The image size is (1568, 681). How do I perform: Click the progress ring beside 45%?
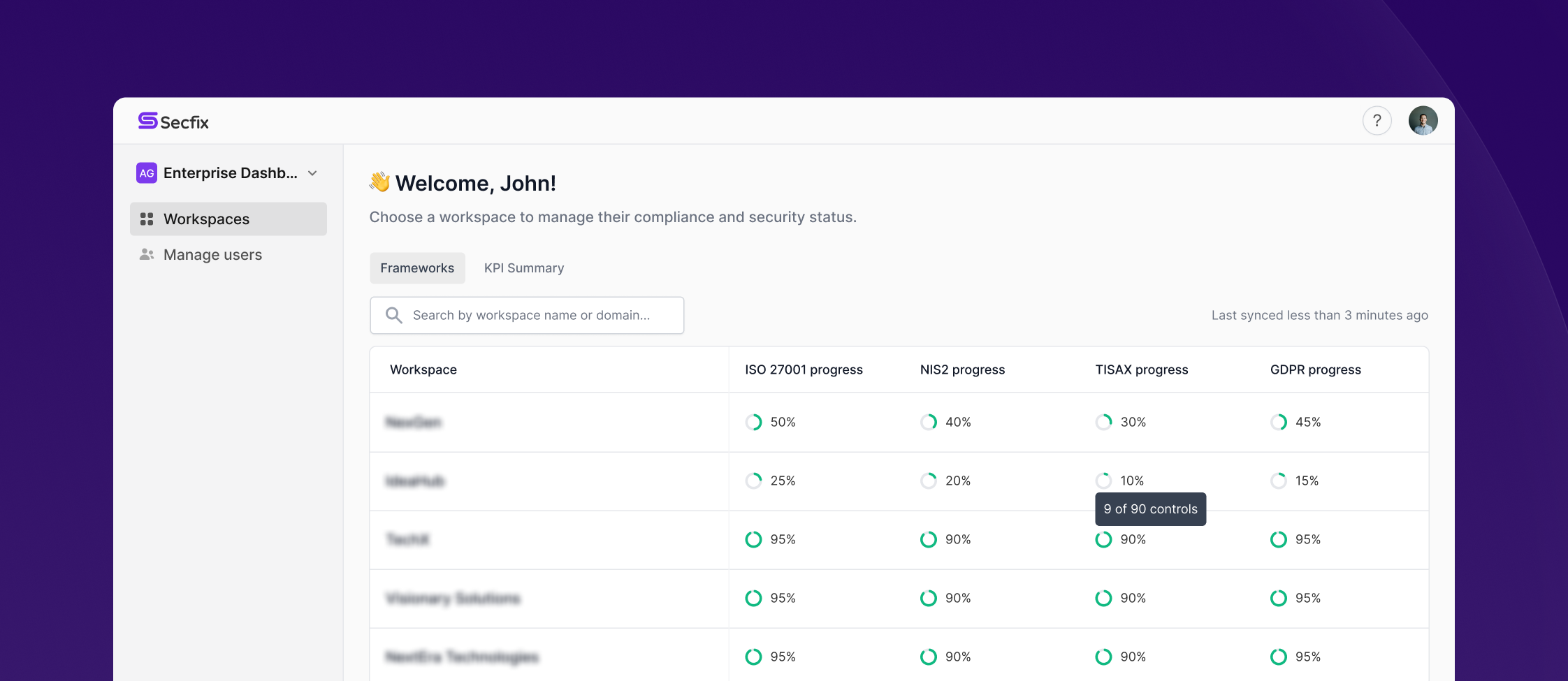tap(1279, 423)
